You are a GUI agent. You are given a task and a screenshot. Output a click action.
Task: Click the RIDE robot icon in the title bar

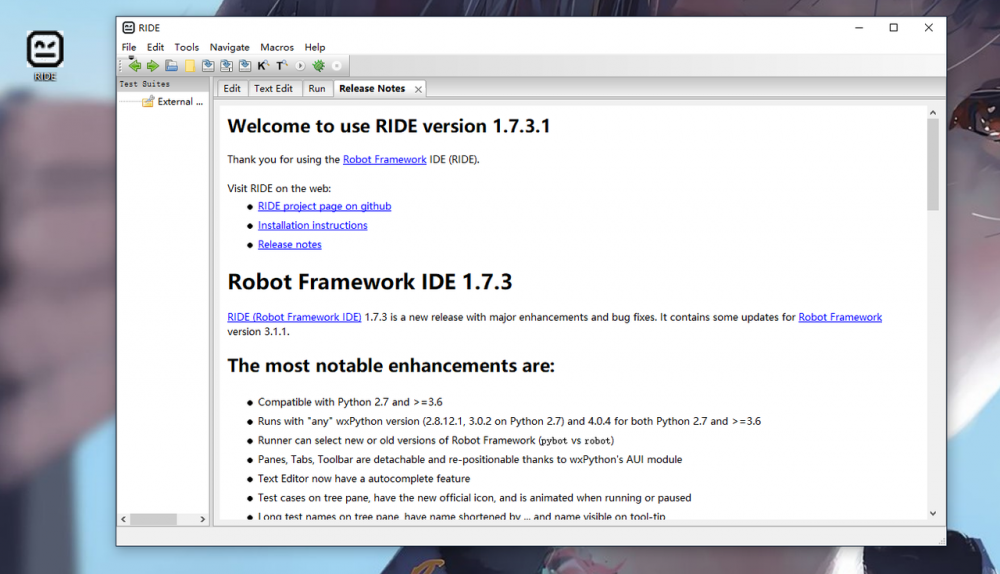click(x=129, y=27)
